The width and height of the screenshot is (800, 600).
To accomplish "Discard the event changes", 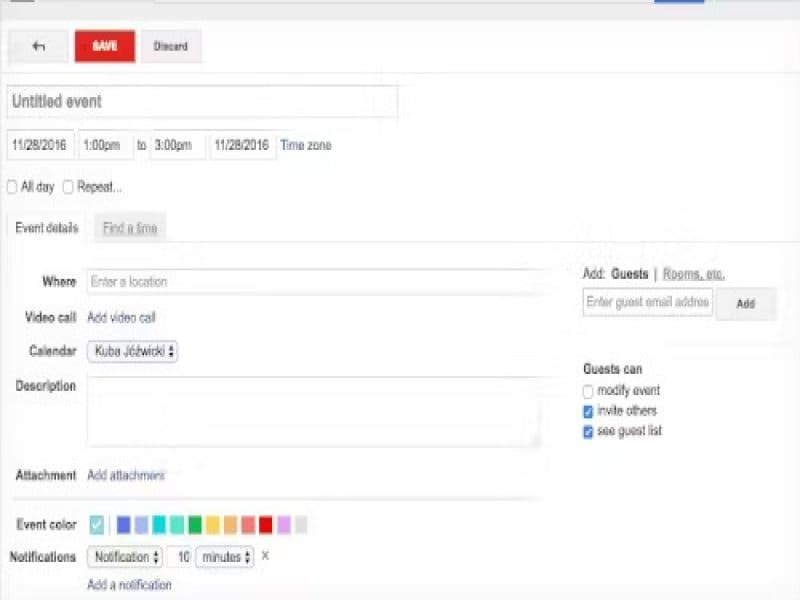I will [x=171, y=46].
